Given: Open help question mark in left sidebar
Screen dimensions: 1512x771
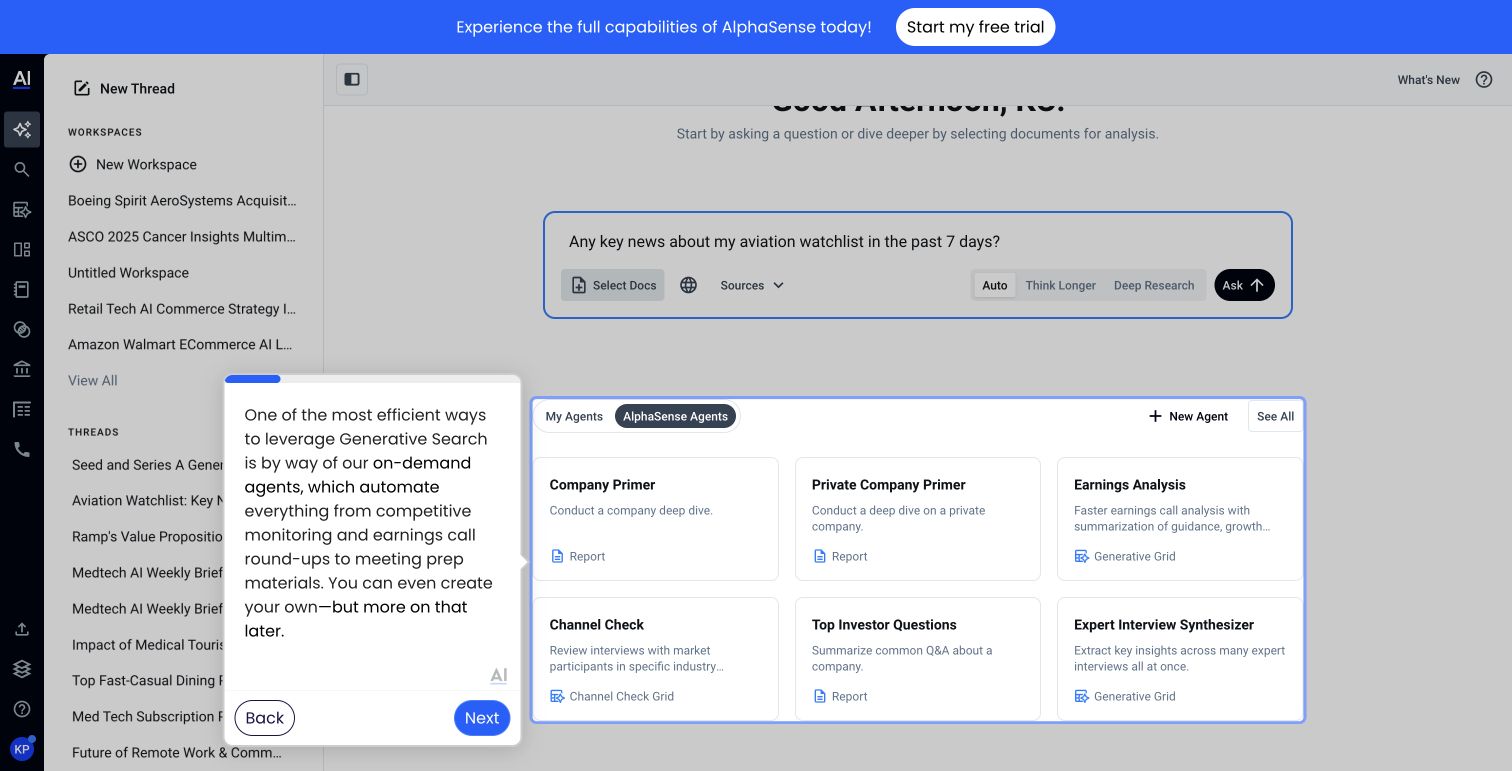Looking at the screenshot, I should pos(22,709).
